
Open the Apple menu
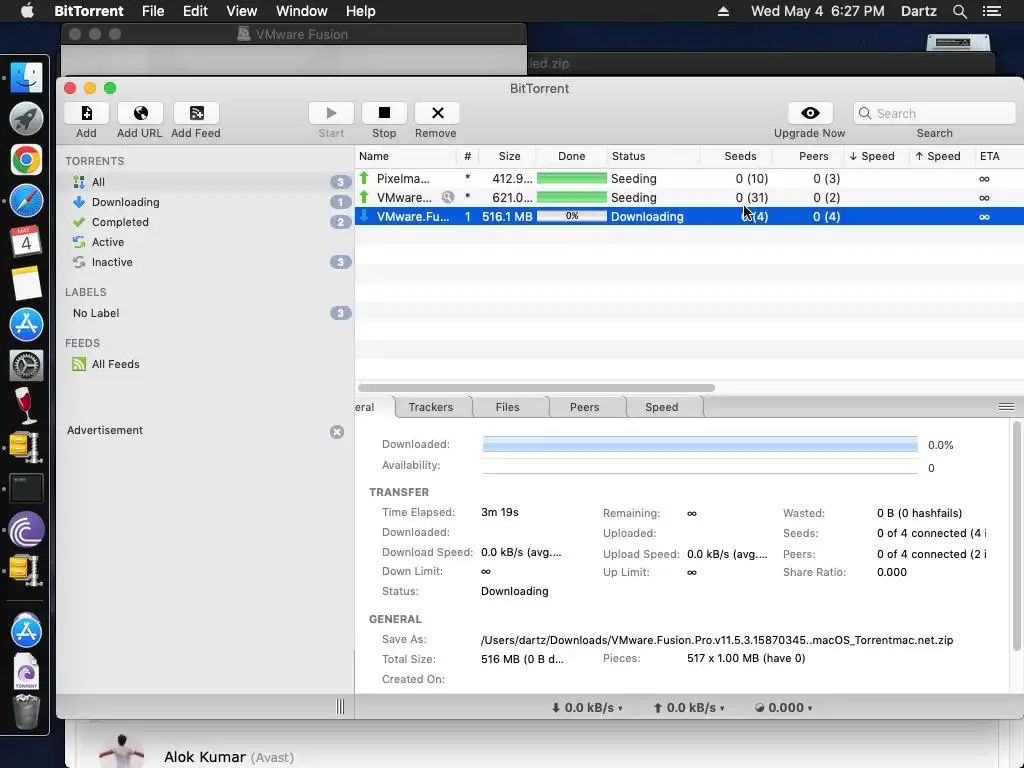27,11
